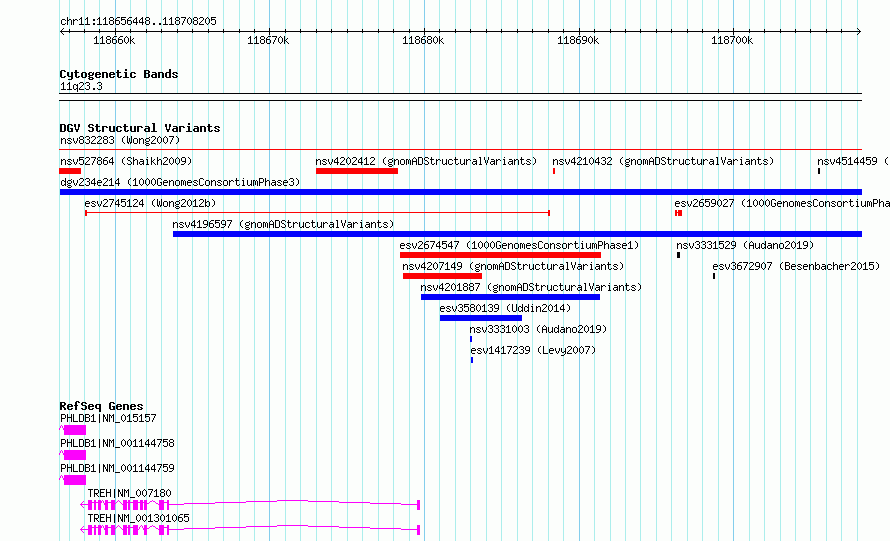Click the TREH|NM_007180 gene label
The image size is (890, 541).
tap(129, 493)
